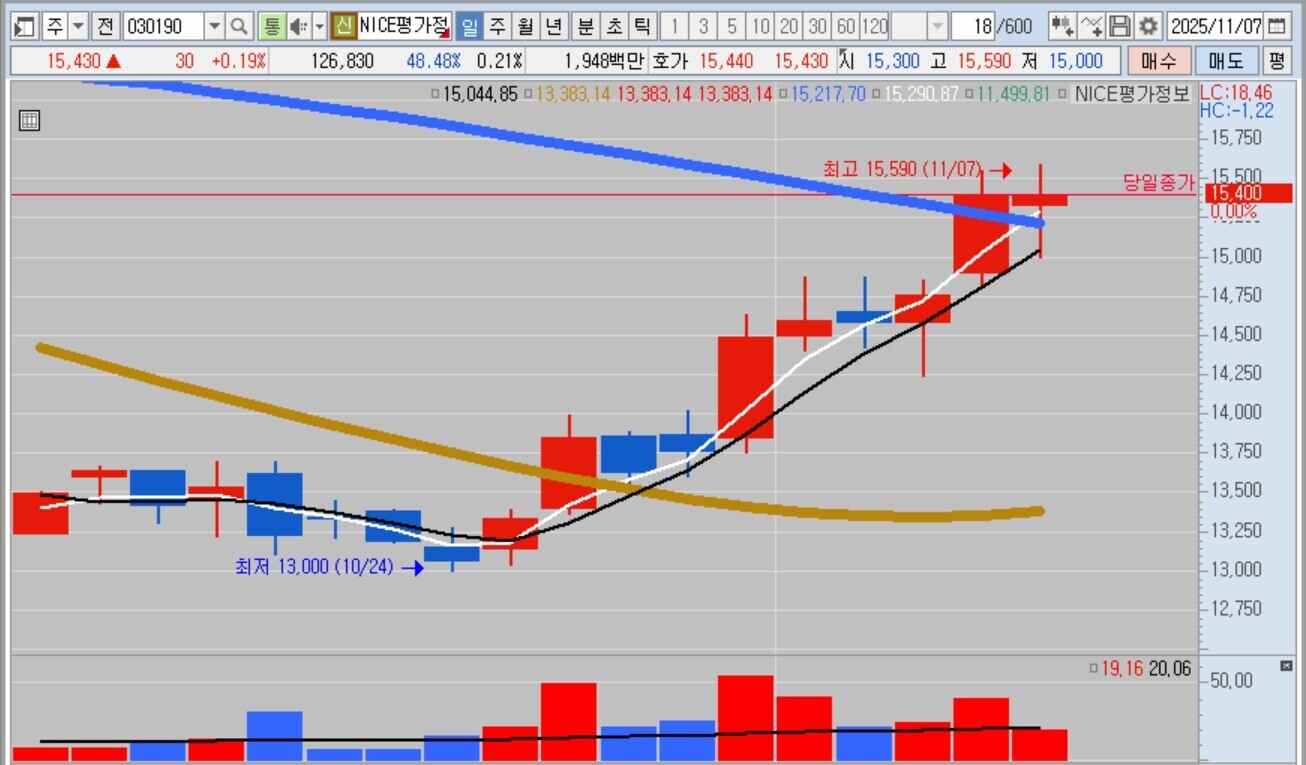1306x765 pixels.
Task: Select the 5 interval button
Action: point(732,26)
